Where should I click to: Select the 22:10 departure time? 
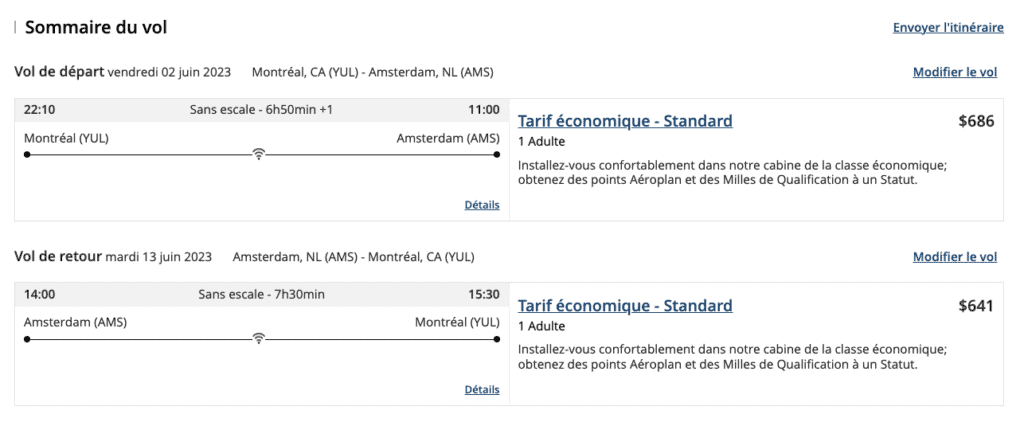click(x=40, y=109)
